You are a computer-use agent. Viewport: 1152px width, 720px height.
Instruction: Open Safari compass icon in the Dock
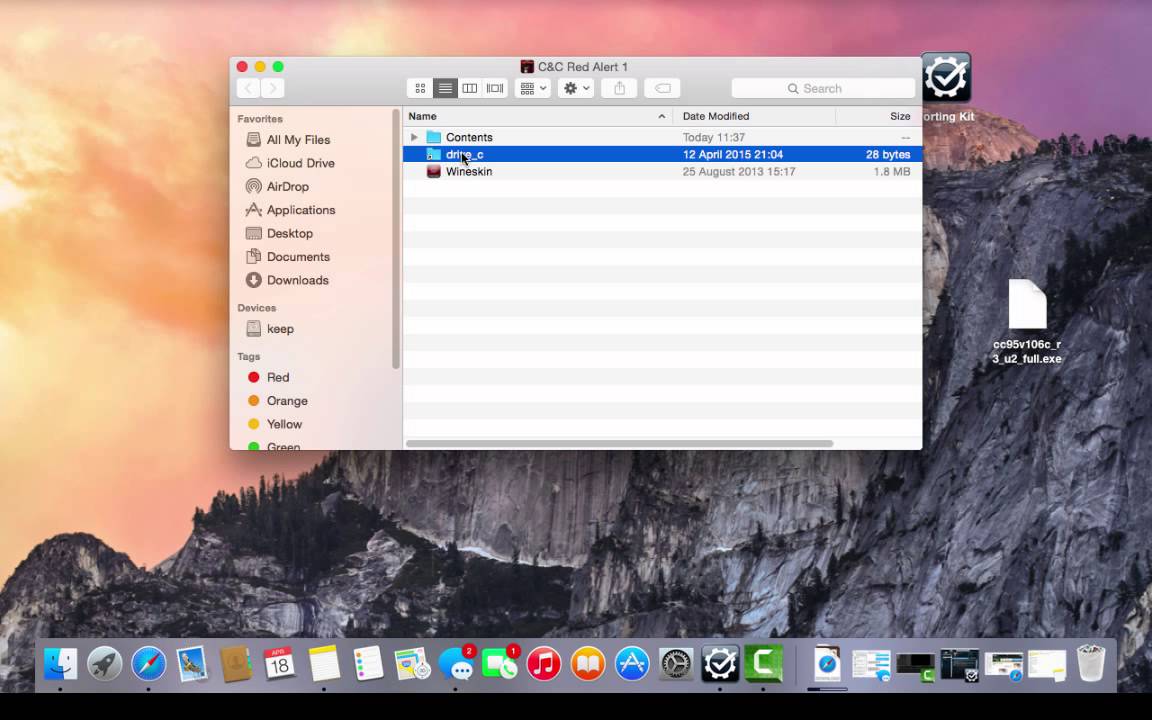click(x=148, y=664)
